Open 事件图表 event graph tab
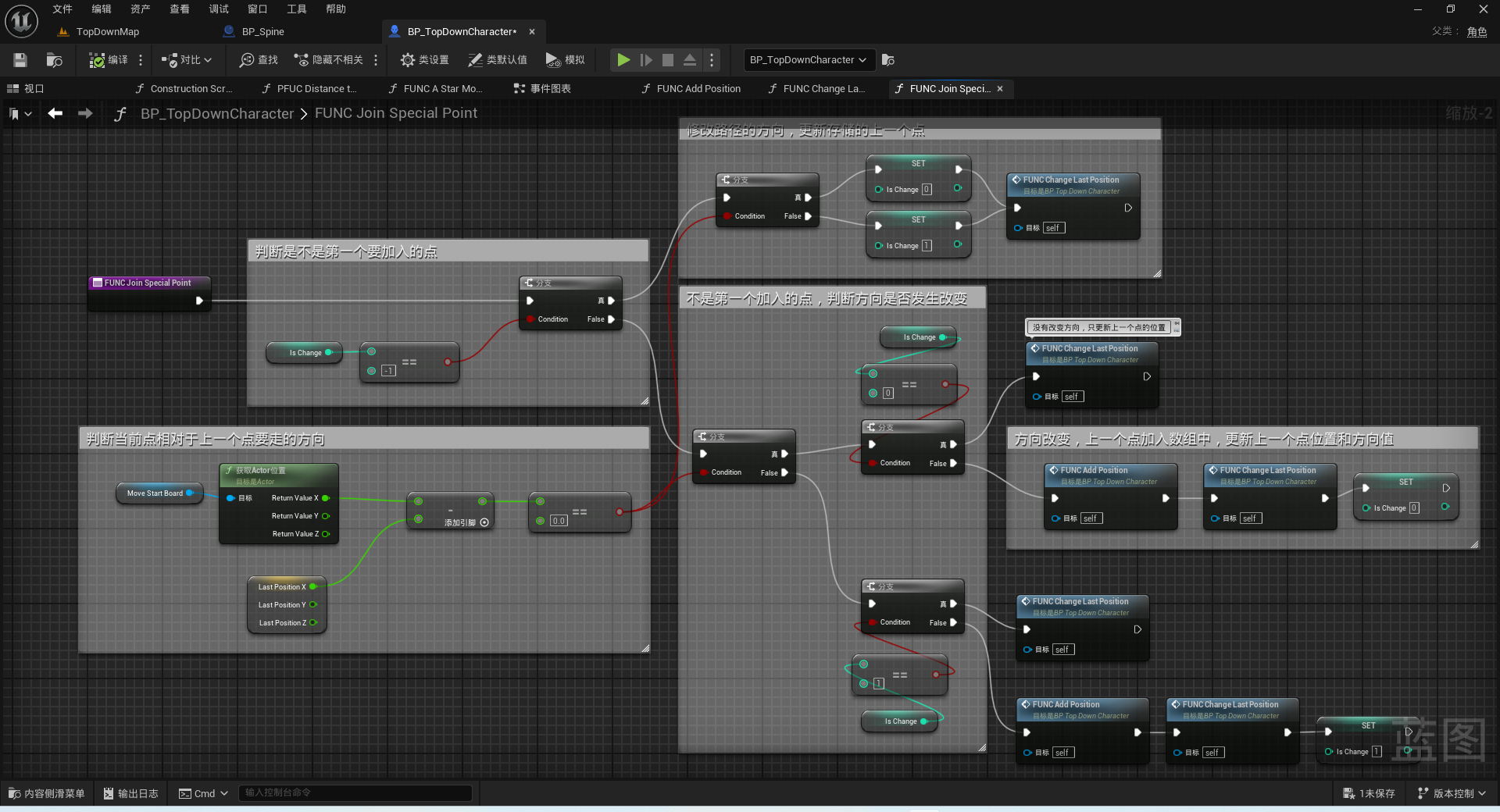The width and height of the screenshot is (1500, 812). click(542, 89)
